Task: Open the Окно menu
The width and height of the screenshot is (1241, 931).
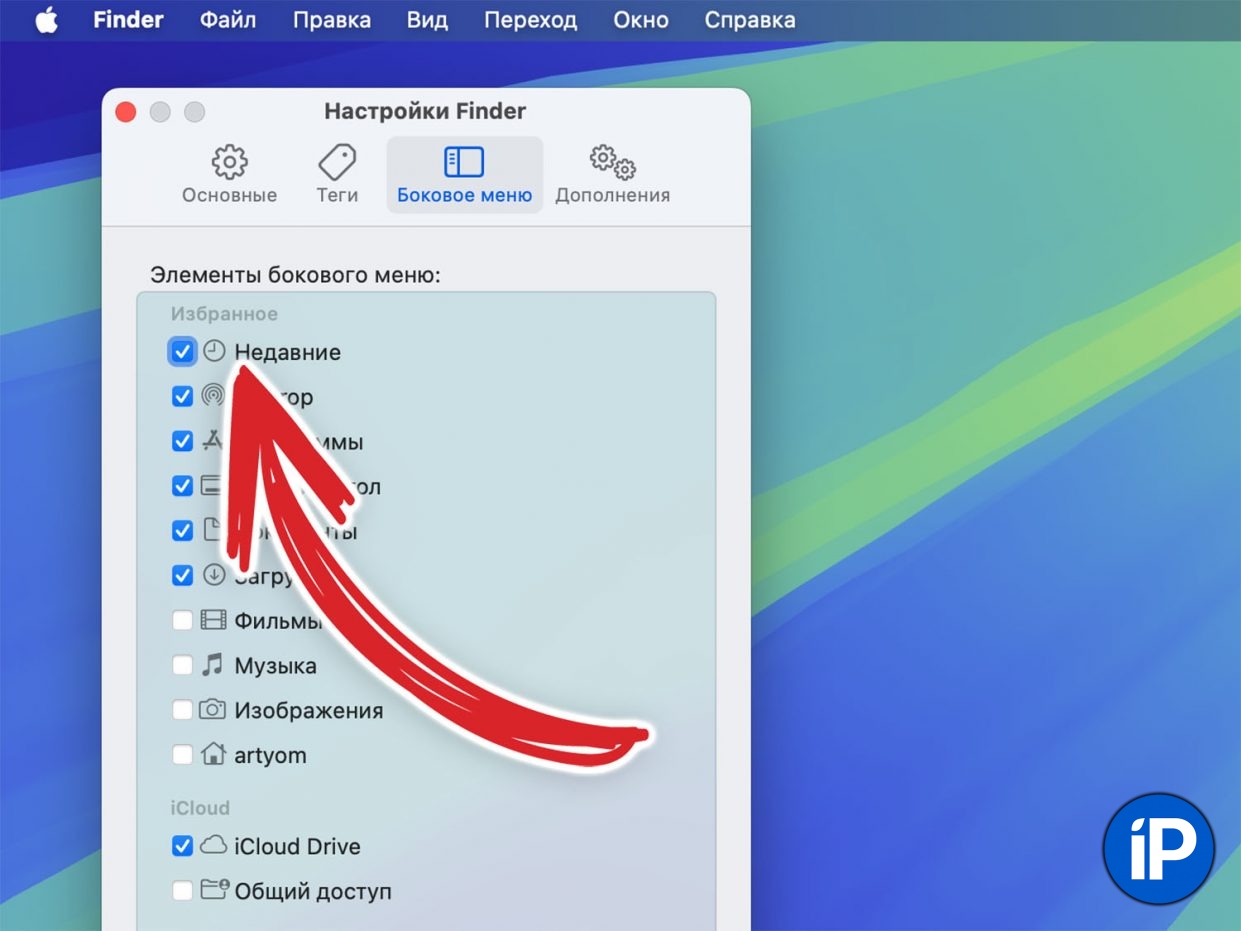Action: click(641, 20)
